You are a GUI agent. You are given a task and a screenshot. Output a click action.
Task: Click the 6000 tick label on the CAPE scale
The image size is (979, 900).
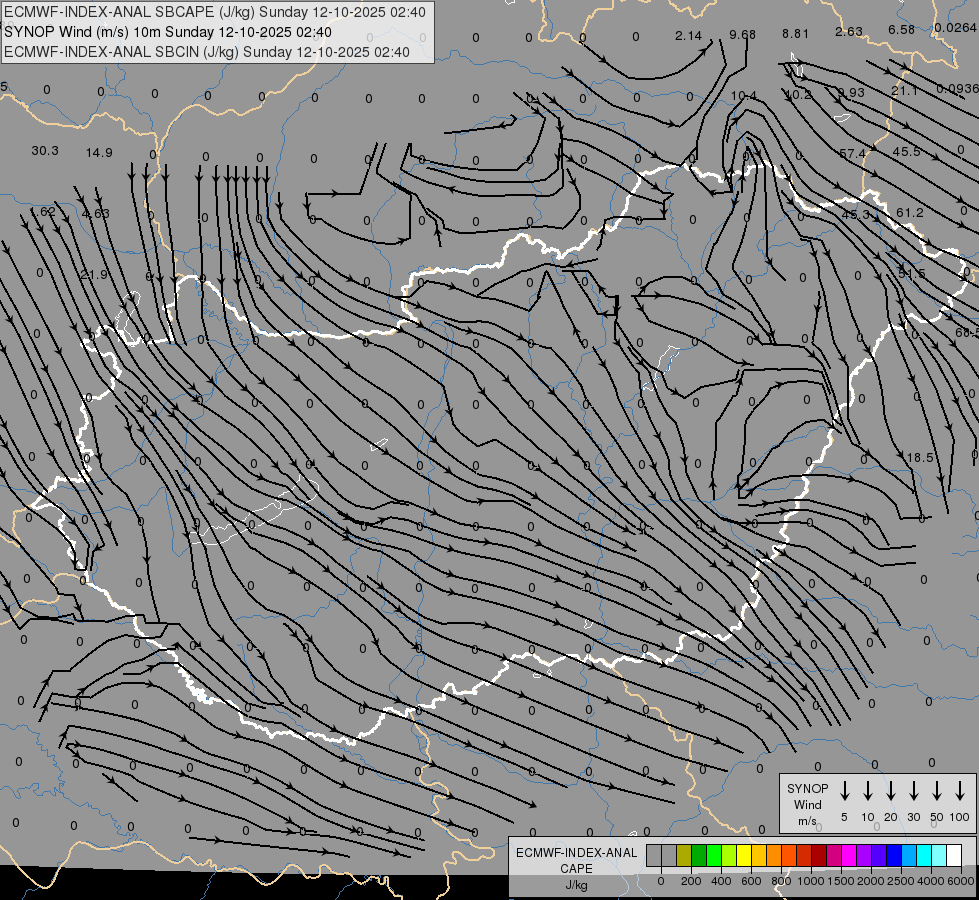coord(960,881)
